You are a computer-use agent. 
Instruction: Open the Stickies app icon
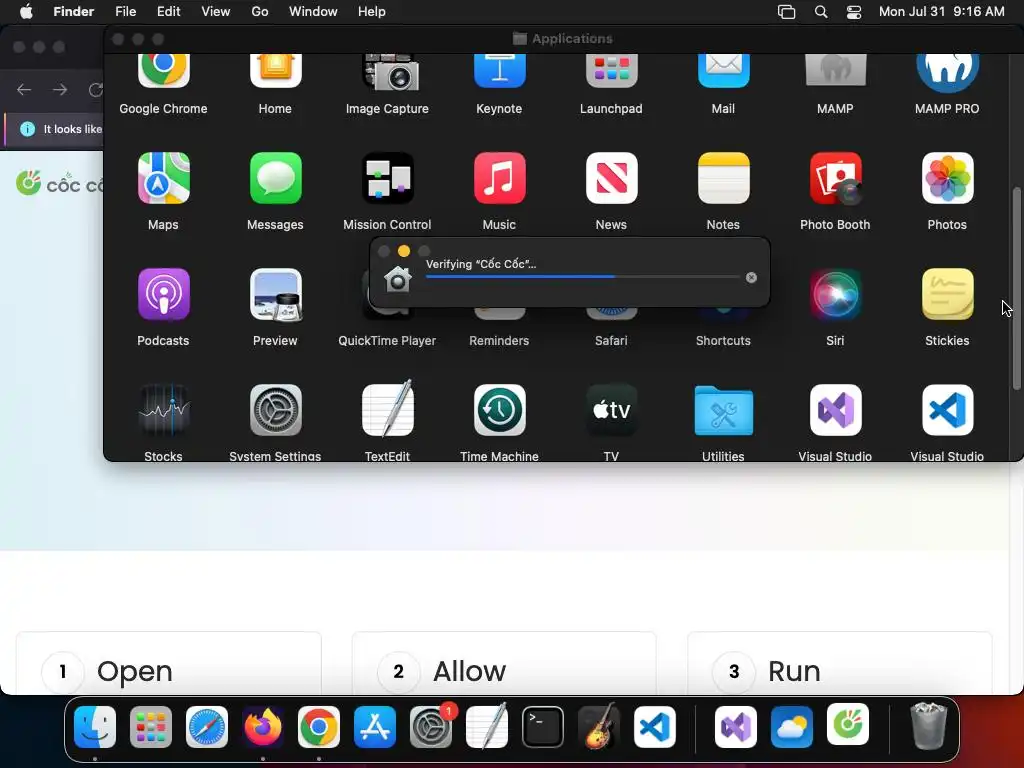(x=947, y=294)
